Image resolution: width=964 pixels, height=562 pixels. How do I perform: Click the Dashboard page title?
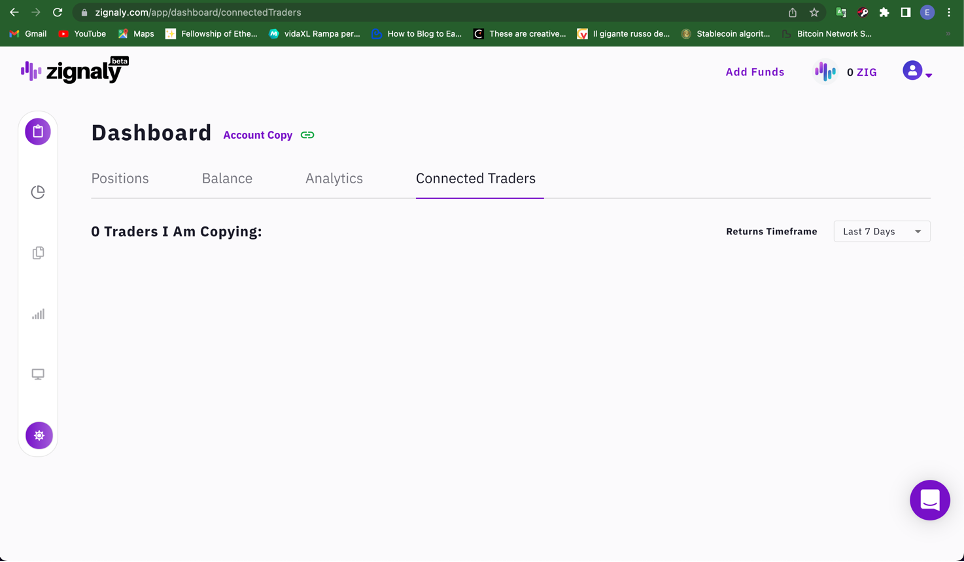[x=151, y=133]
